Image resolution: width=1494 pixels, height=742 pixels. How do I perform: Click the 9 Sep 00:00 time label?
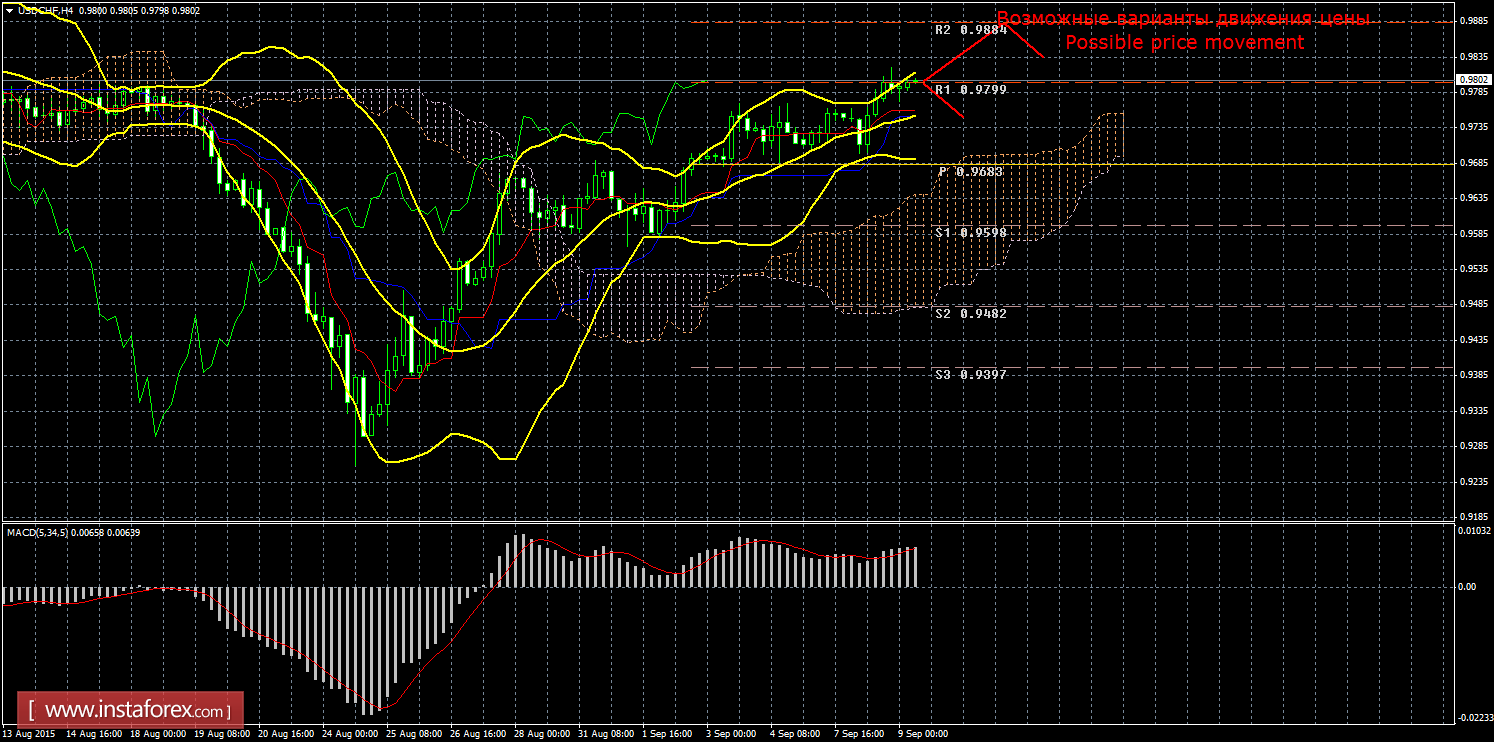(920, 734)
